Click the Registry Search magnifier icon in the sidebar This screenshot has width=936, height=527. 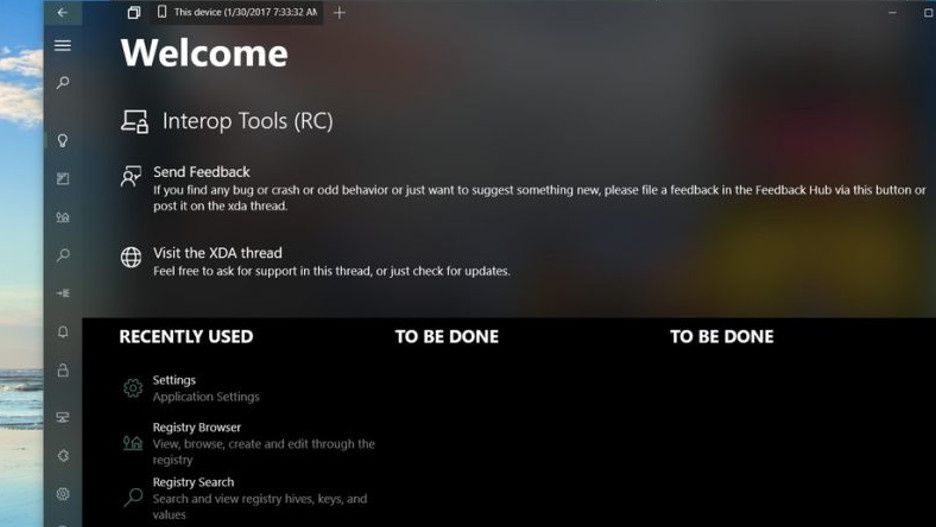63,255
